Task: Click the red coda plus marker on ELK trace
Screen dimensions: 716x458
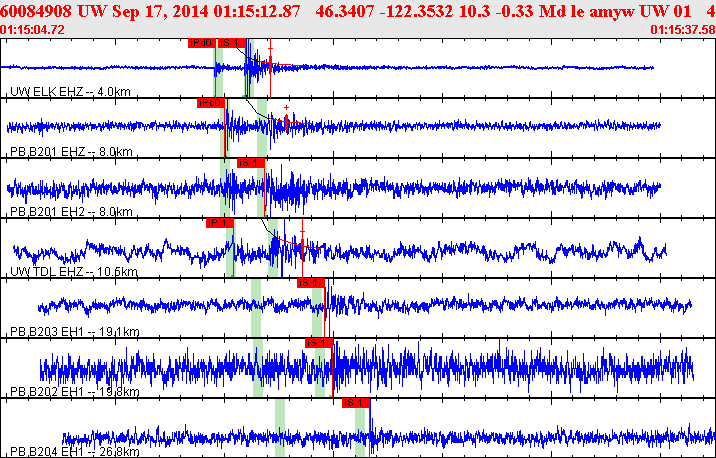Action: [270, 48]
